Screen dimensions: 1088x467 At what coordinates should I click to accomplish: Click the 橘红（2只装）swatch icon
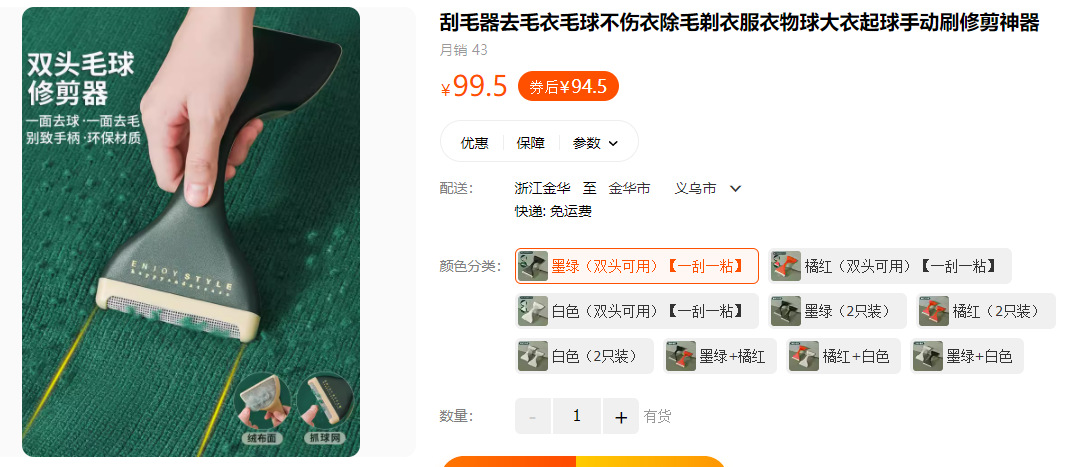pos(933,311)
